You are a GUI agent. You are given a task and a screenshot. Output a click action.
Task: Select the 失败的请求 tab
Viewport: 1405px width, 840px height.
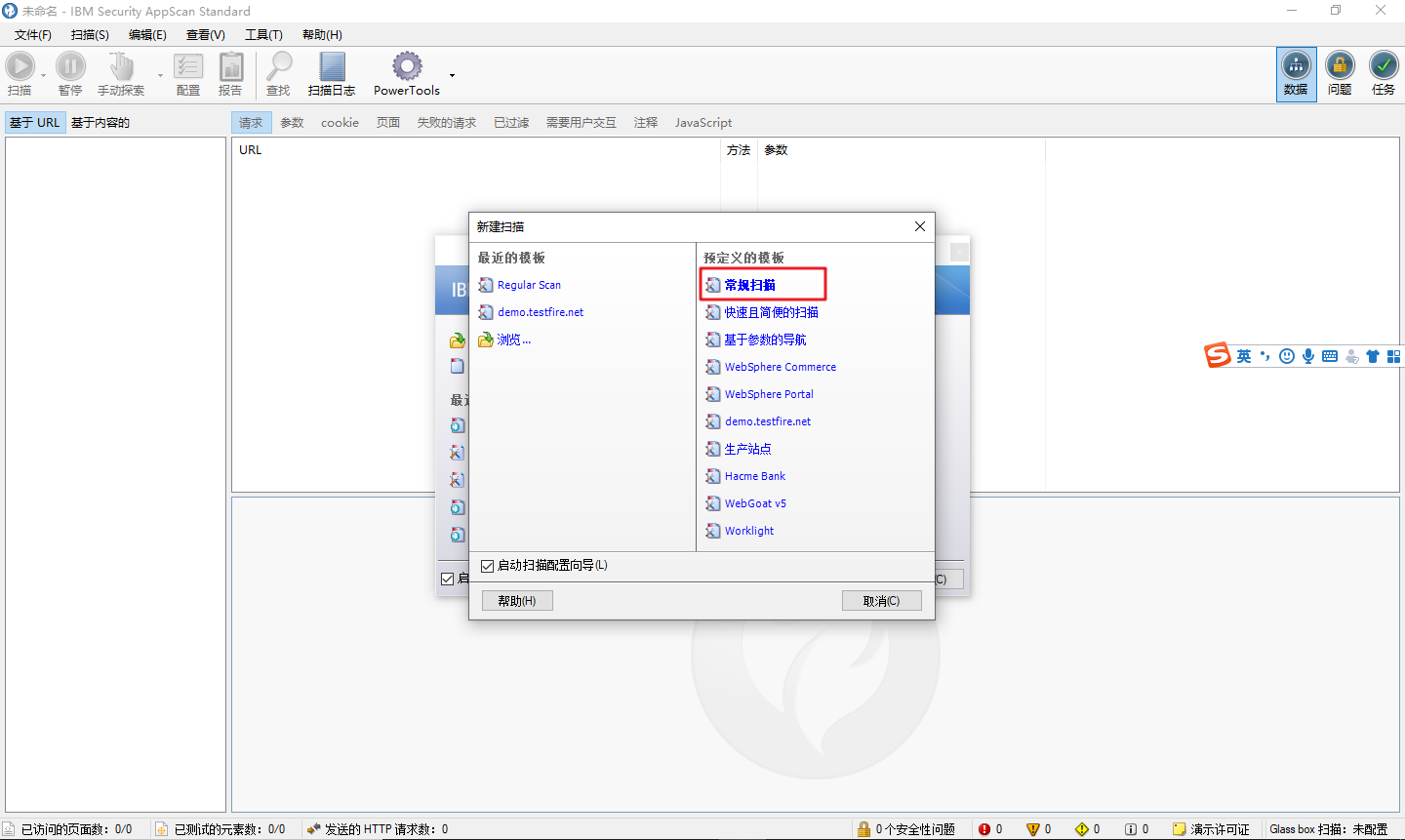[447, 123]
